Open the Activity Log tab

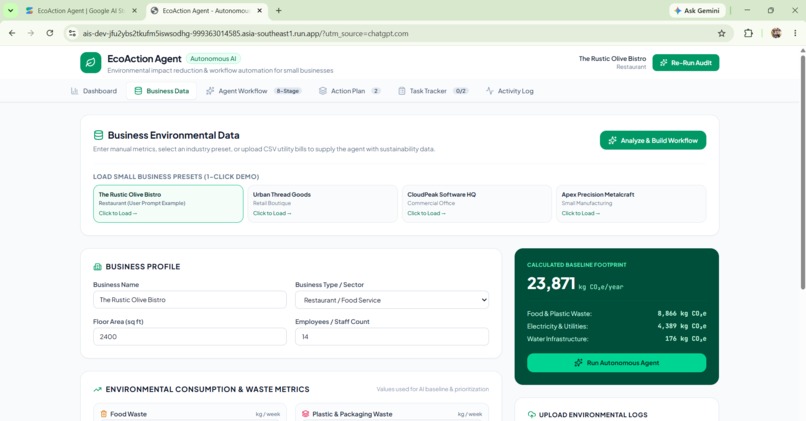[509, 91]
